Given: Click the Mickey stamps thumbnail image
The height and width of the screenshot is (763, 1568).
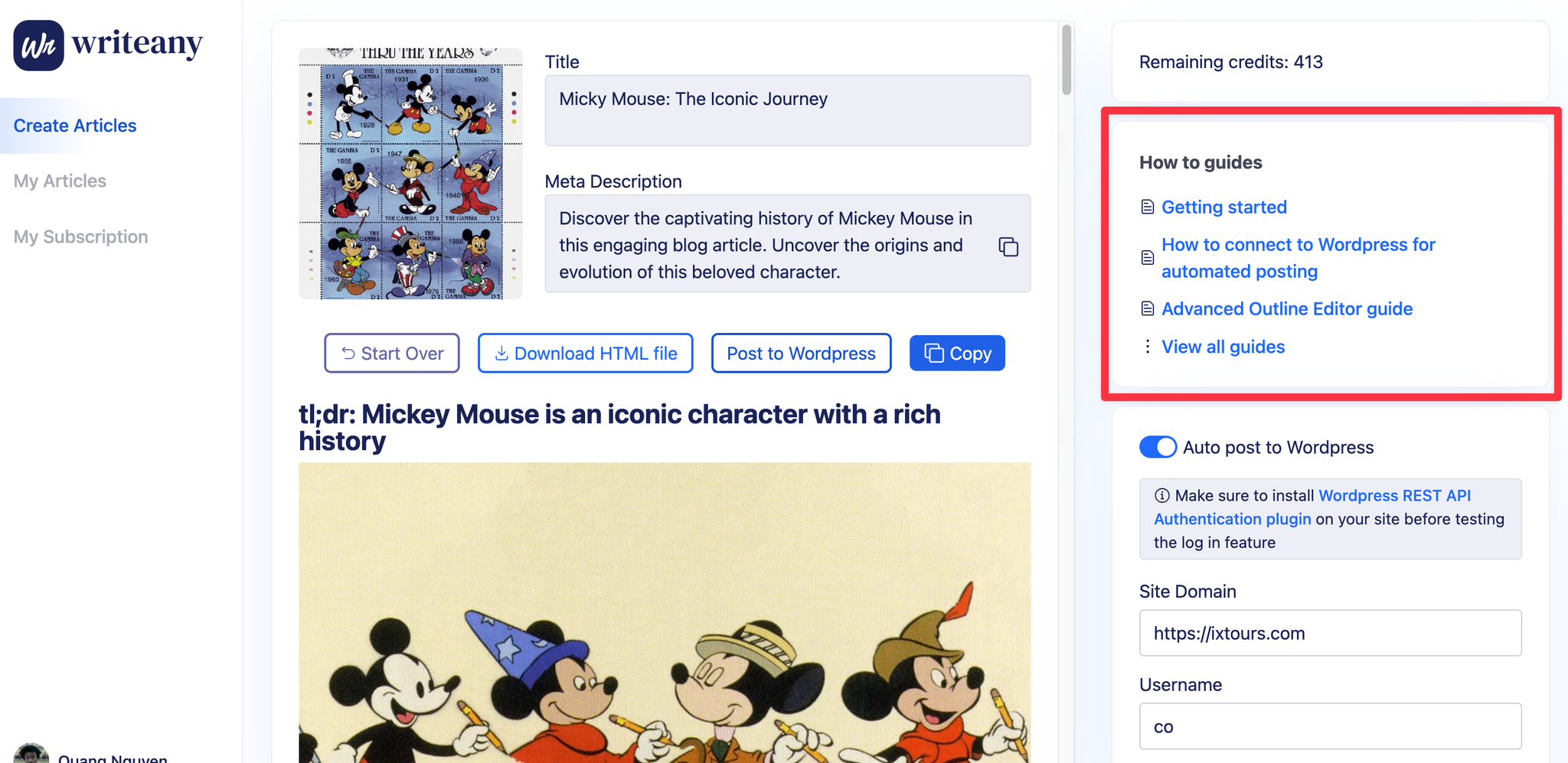Looking at the screenshot, I should click(410, 174).
